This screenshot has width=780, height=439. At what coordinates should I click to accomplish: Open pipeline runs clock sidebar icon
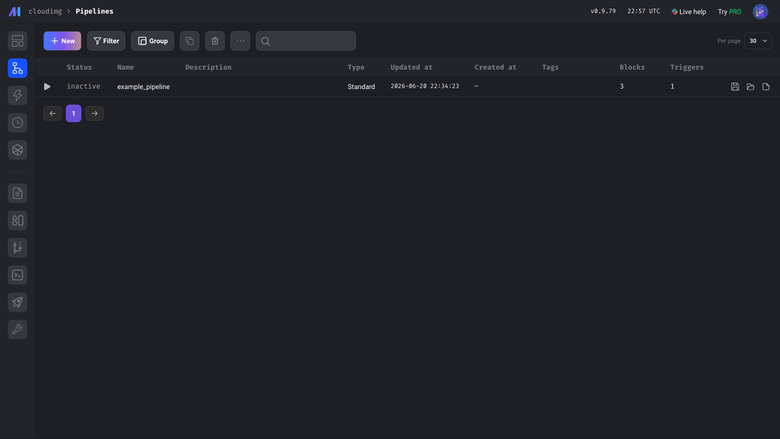coord(17,123)
